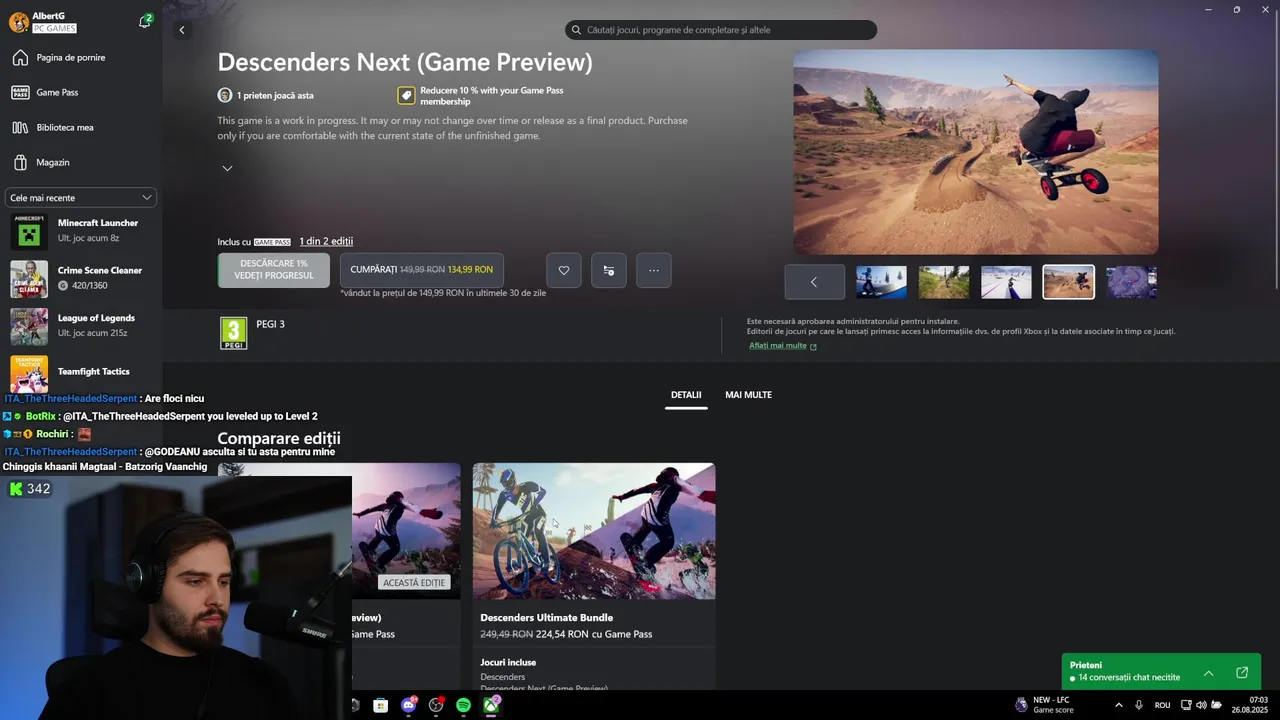Click the ROU language indicator
The height and width of the screenshot is (720, 1280).
[x=1162, y=705]
